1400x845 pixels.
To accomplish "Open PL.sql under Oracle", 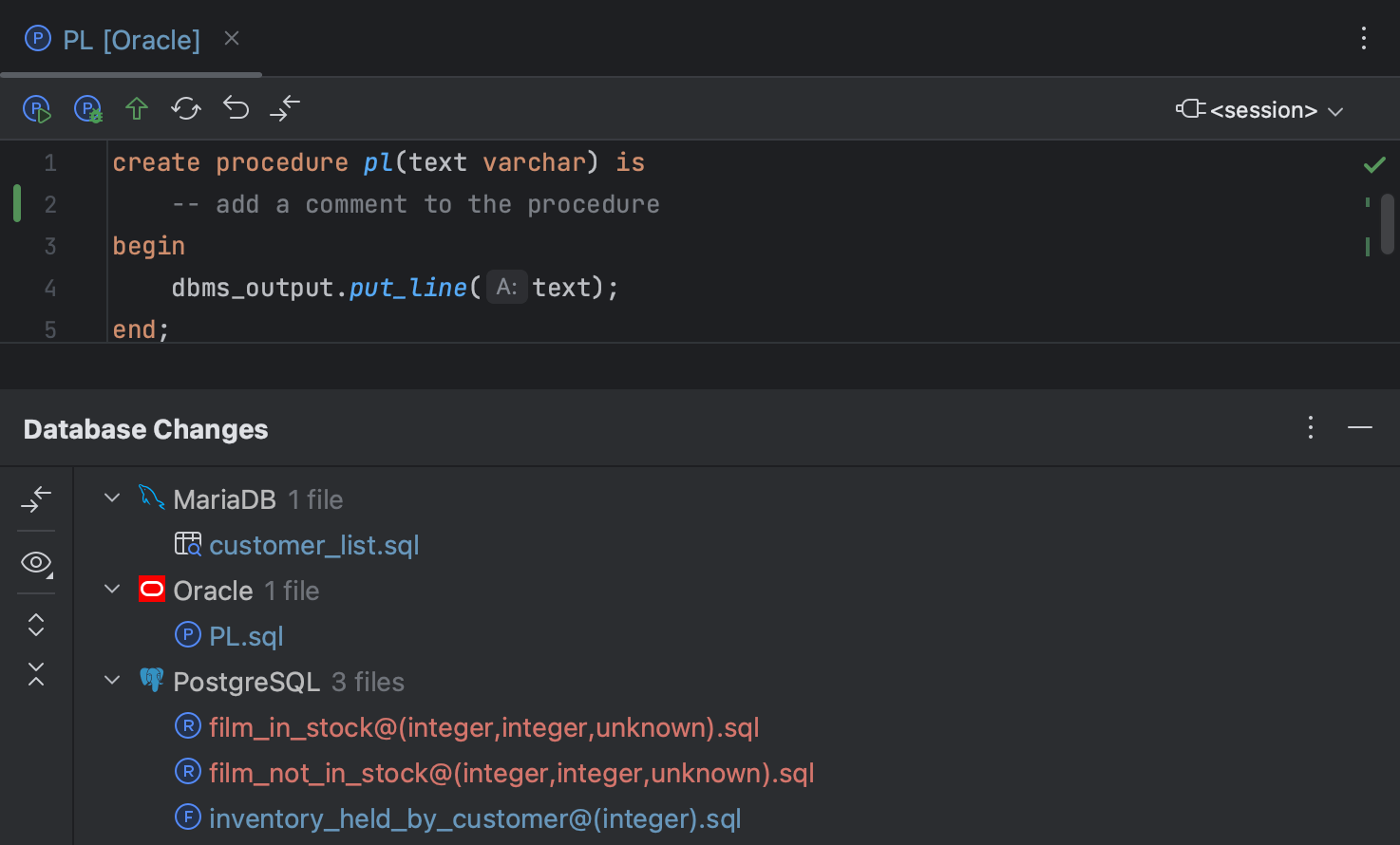I will [x=246, y=635].
